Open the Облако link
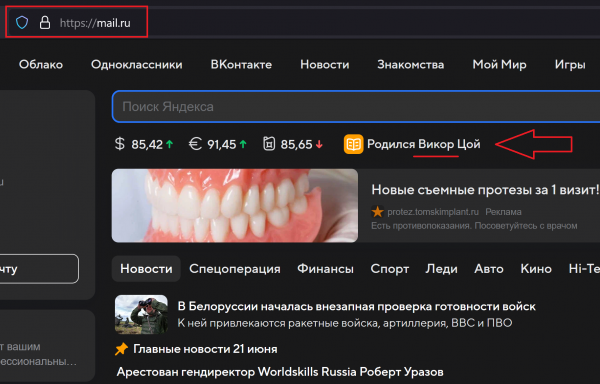600x384 pixels. pos(41,65)
